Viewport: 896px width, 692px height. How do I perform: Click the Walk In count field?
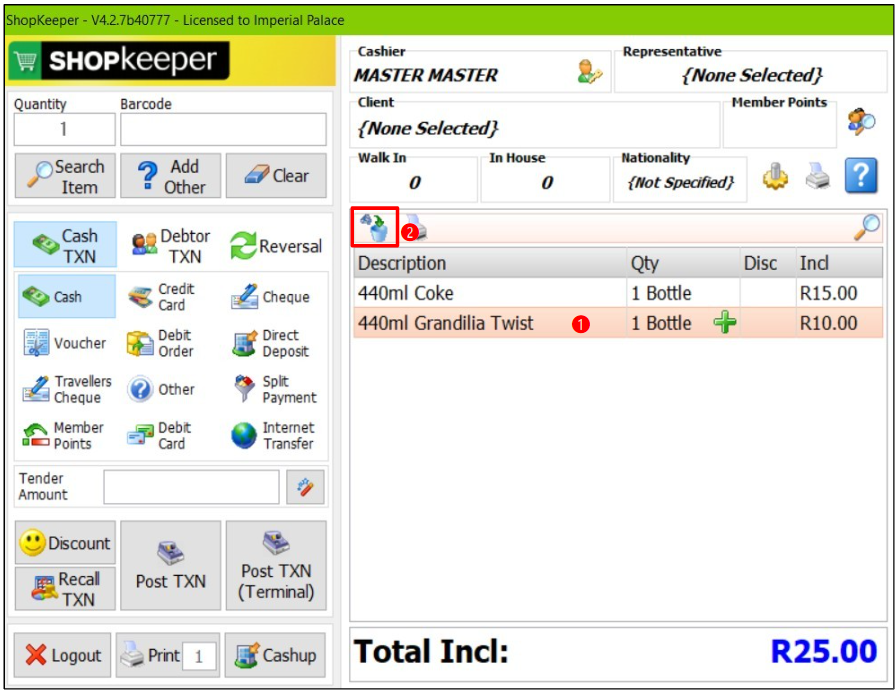(414, 182)
